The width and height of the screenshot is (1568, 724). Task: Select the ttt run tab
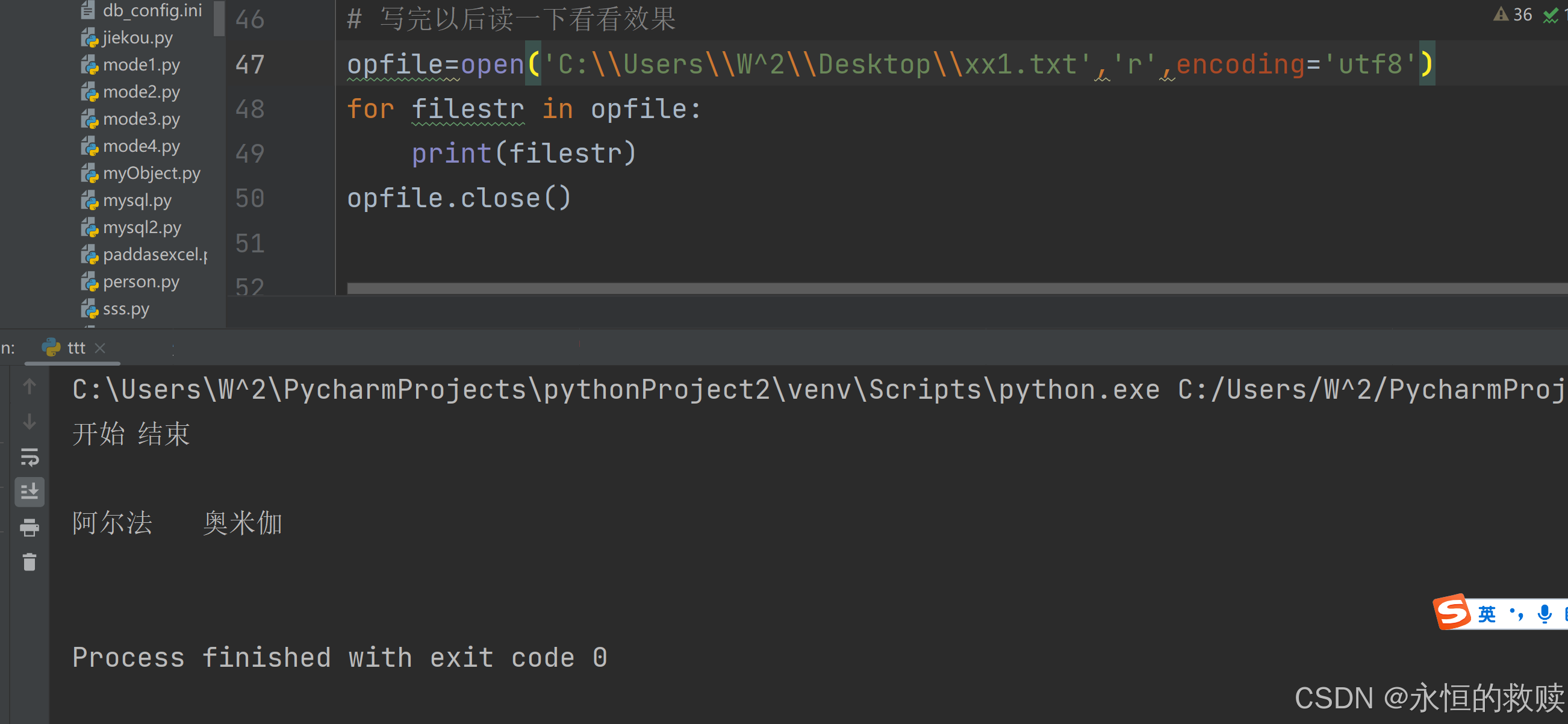[x=76, y=347]
